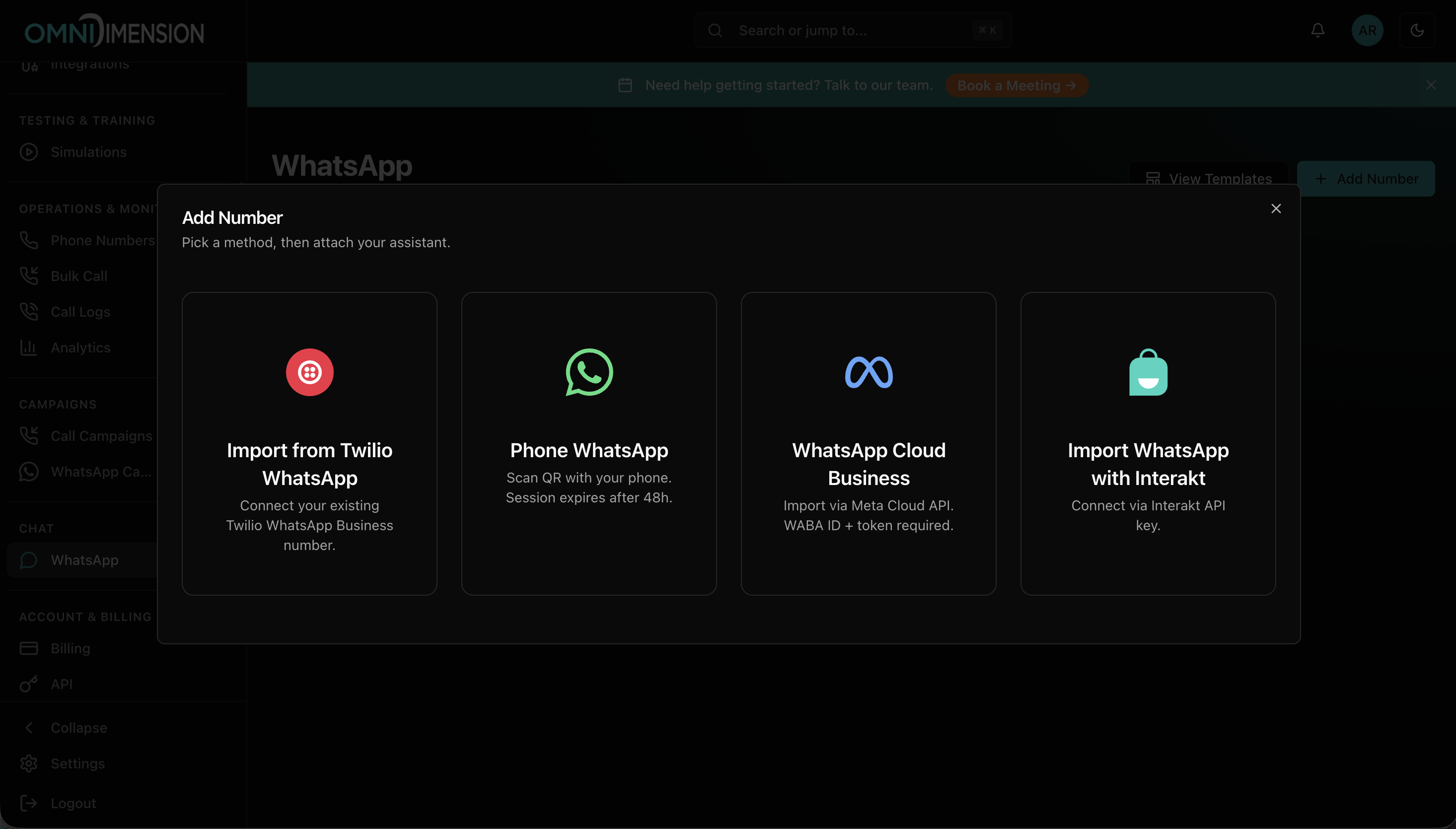1456x829 pixels.
Task: Select Import from Twilio WhatsApp card
Action: [x=309, y=444]
